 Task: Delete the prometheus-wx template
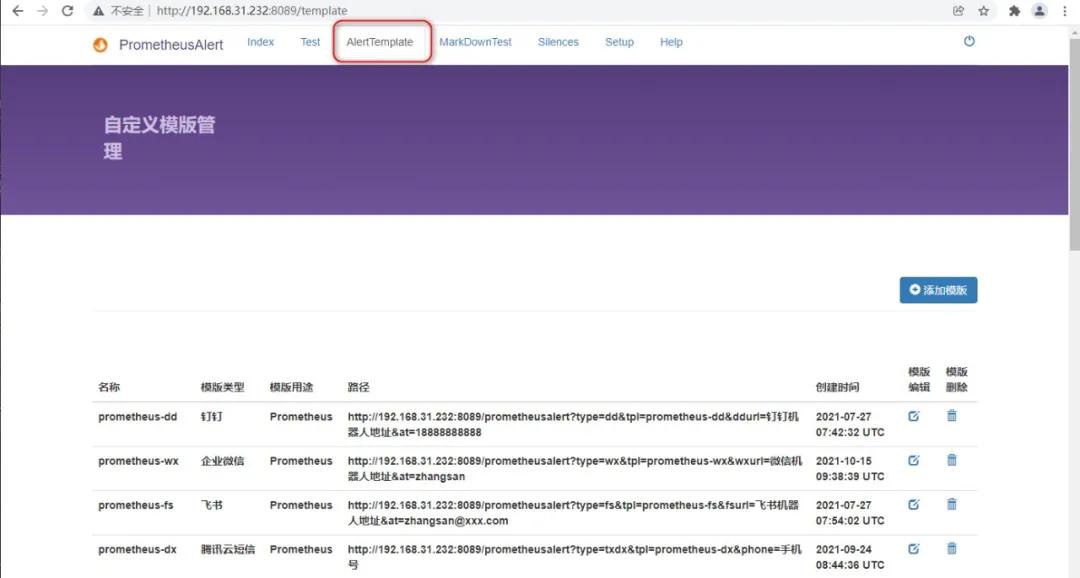coord(951,460)
